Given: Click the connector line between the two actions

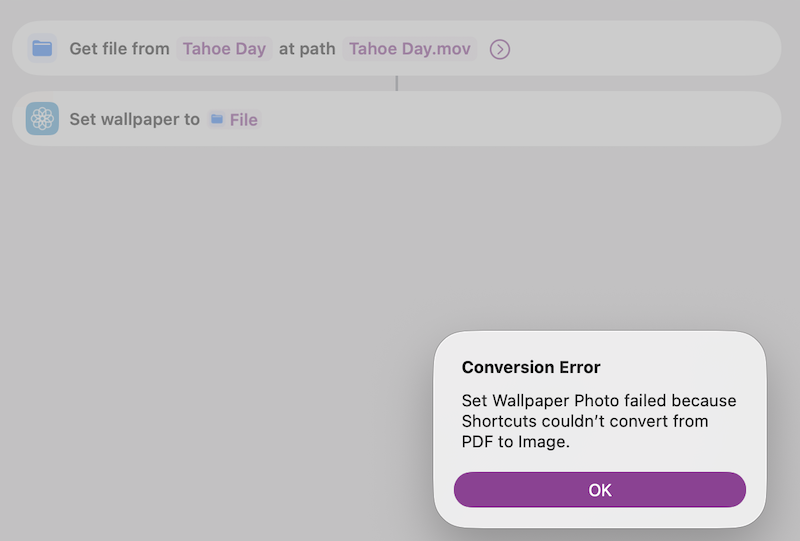Looking at the screenshot, I should 397,83.
